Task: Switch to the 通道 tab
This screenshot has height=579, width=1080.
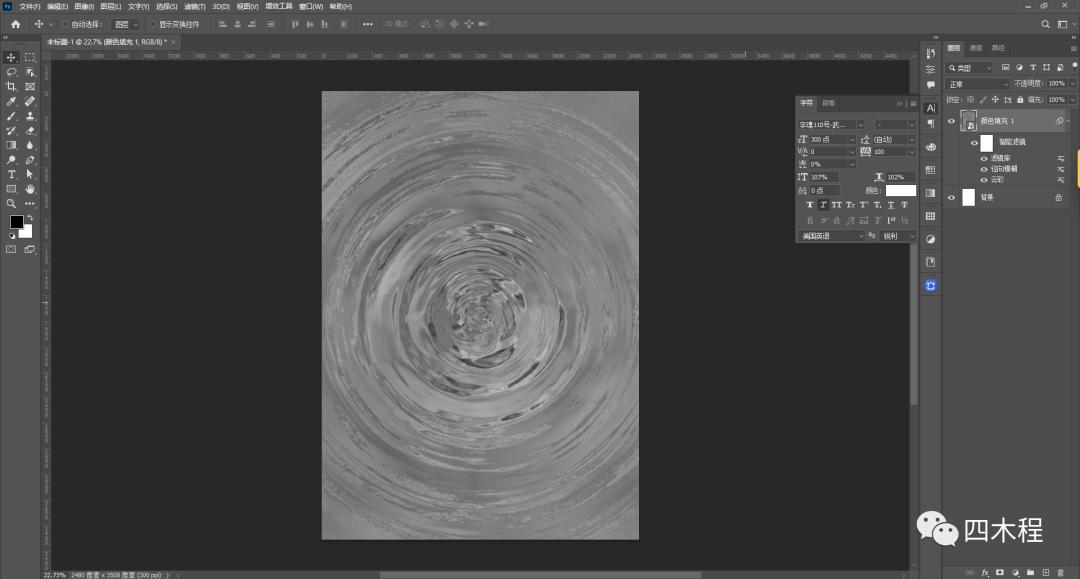Action: (975, 47)
